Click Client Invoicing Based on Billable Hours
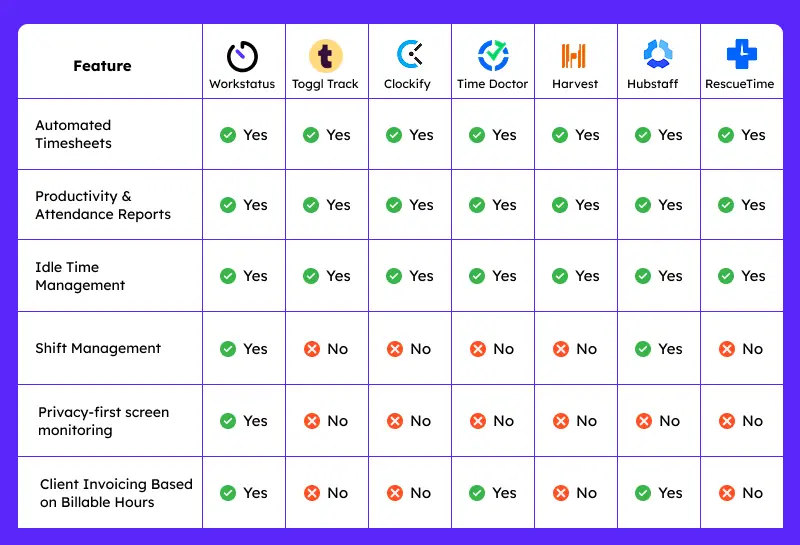Viewport: 800px width, 545px height. tap(116, 493)
